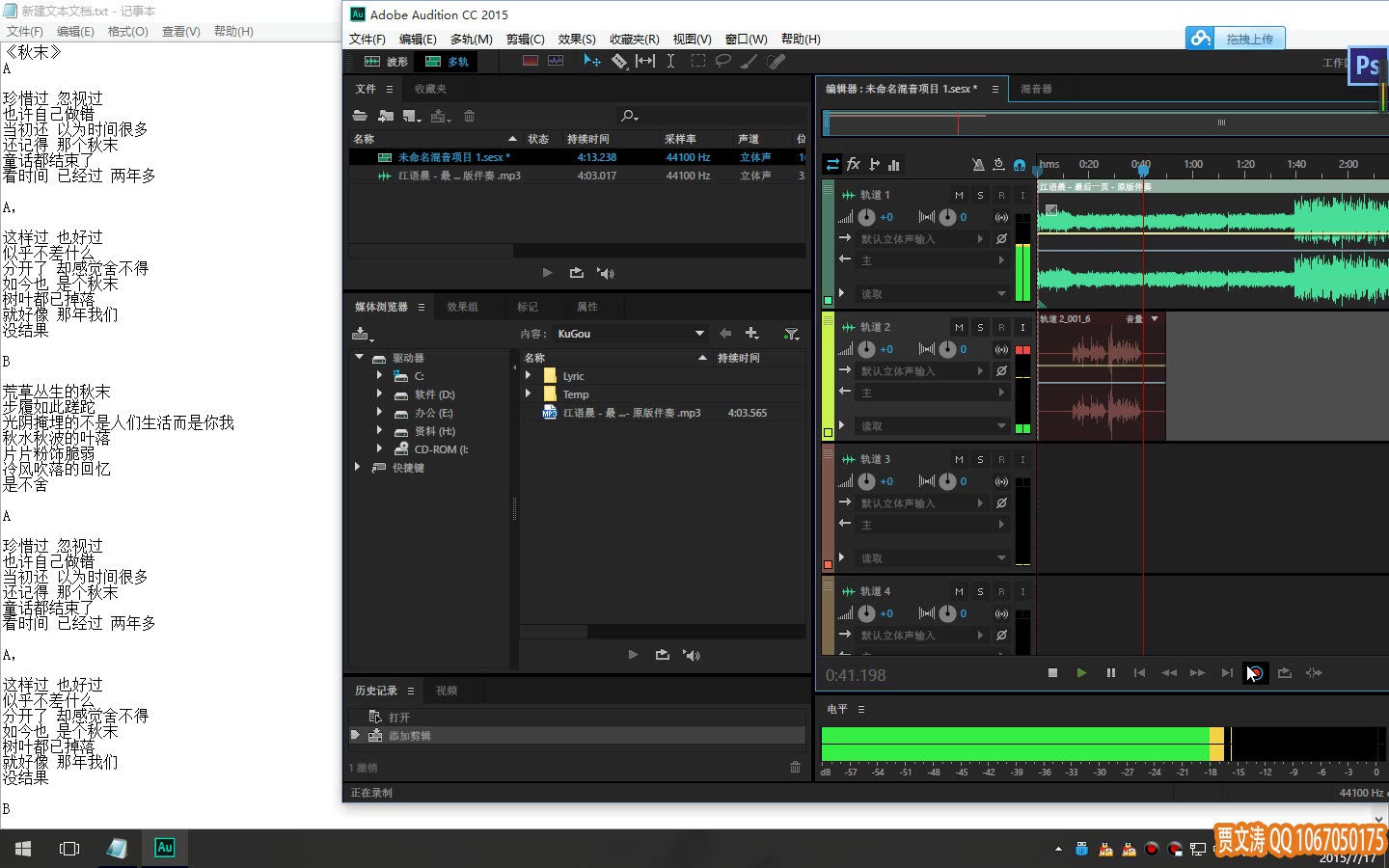1389x868 pixels.
Task: Toggle polarity reverse on track 1
Action: click(x=1001, y=238)
